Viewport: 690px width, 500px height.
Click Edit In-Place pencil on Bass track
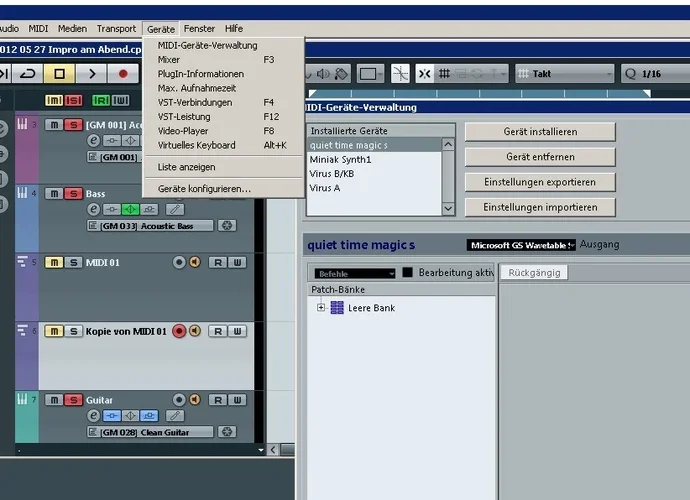[x=175, y=210]
